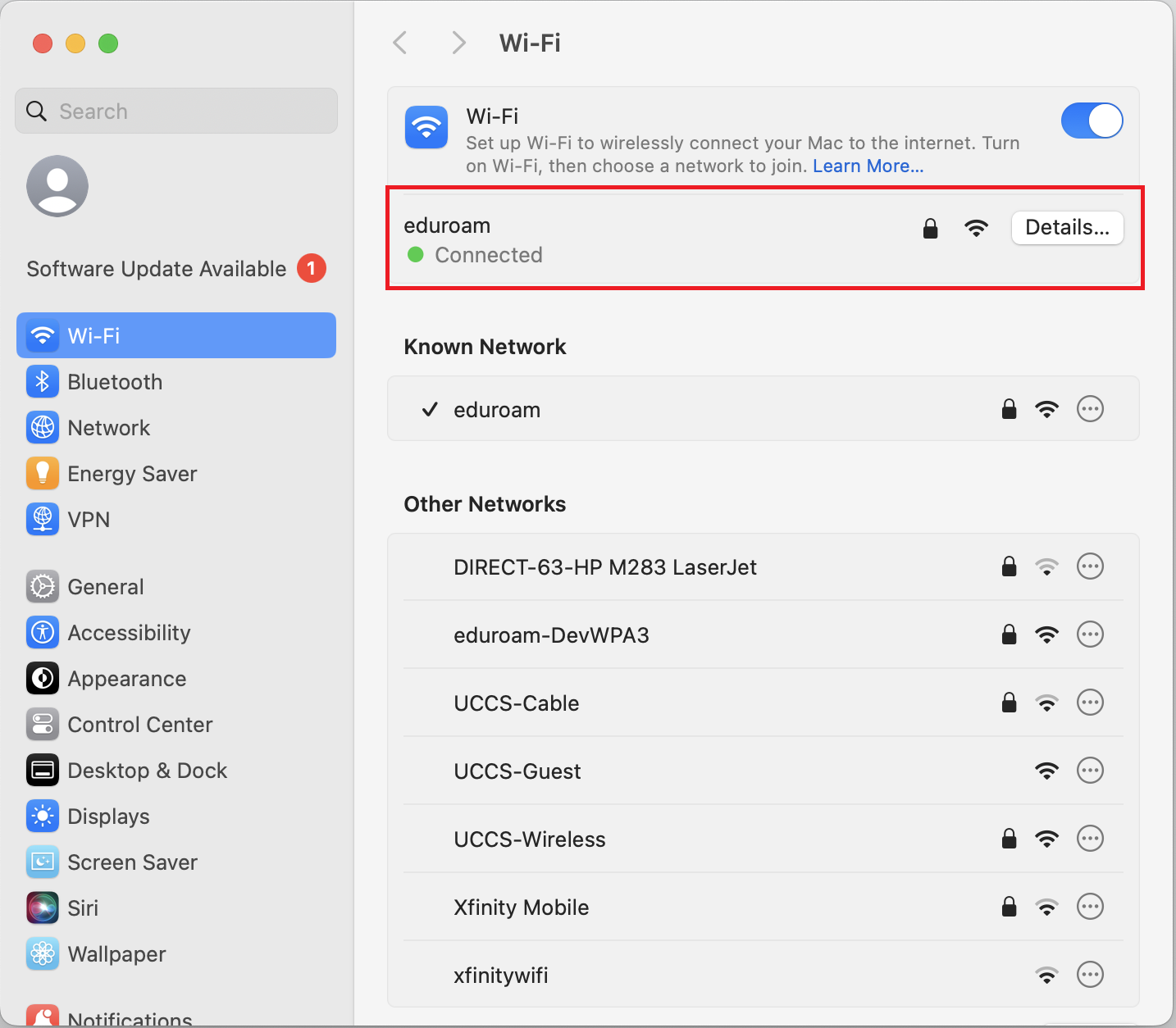Screen dimensions: 1176x1028
Task: Open more options for eduroam-DevWPA3
Action: (x=1090, y=634)
